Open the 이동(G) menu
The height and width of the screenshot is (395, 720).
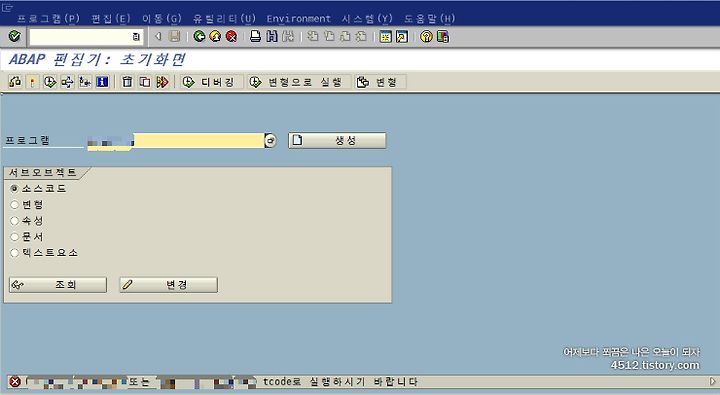click(162, 18)
